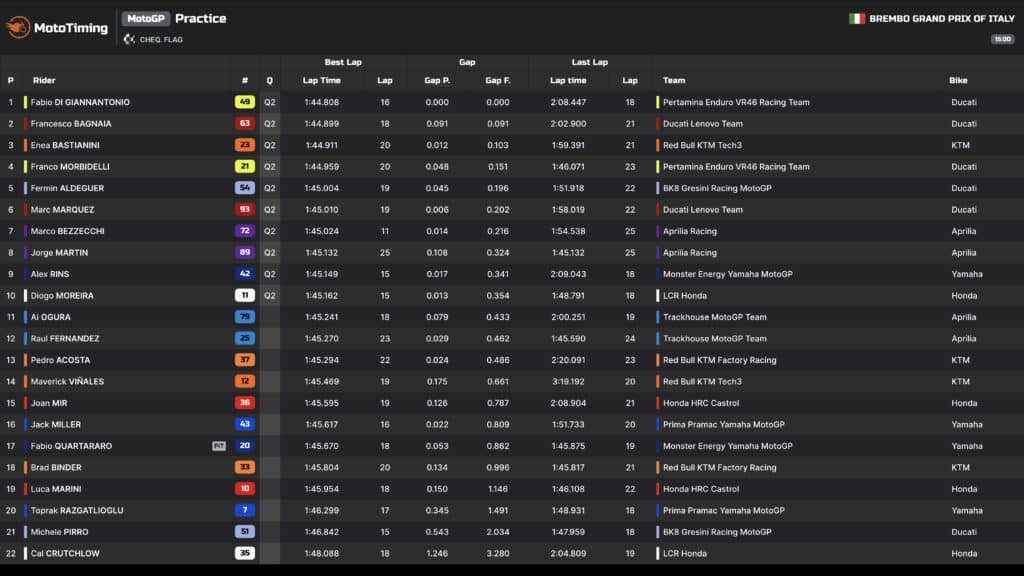Click the Gap F. column header

[498, 80]
